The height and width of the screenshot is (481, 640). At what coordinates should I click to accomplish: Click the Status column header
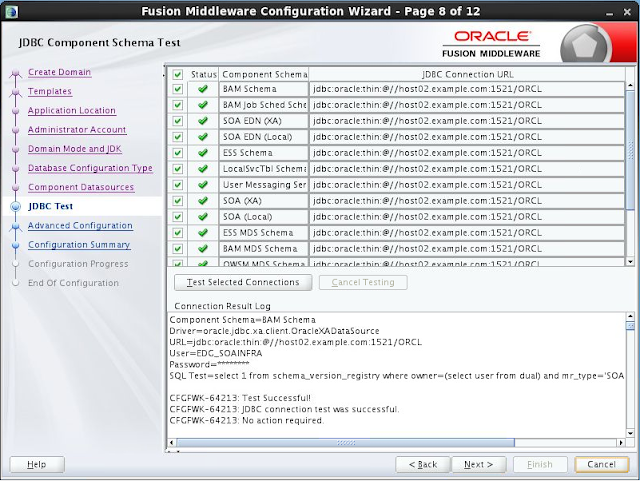pyautogui.click(x=203, y=75)
